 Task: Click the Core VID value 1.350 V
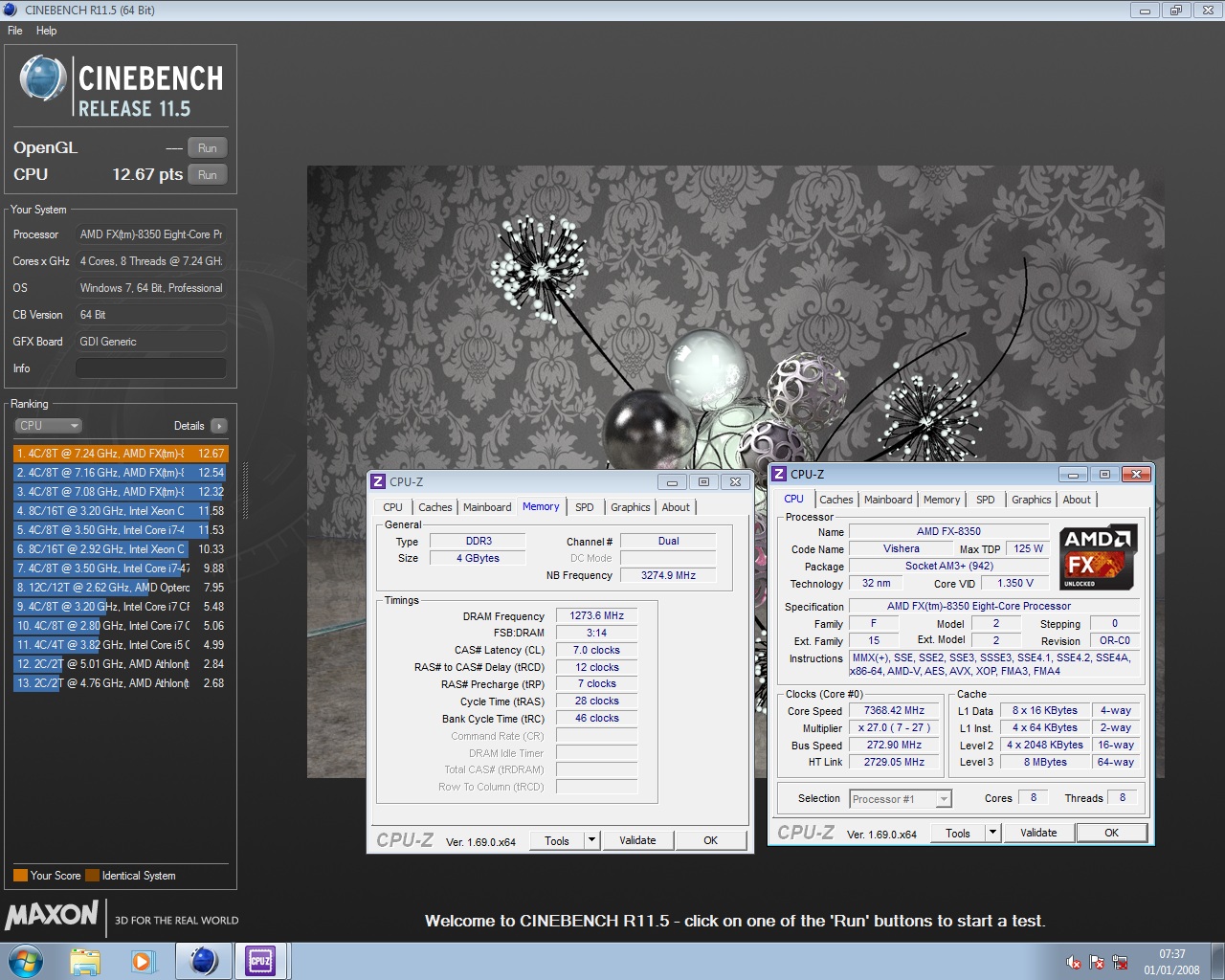click(1014, 583)
